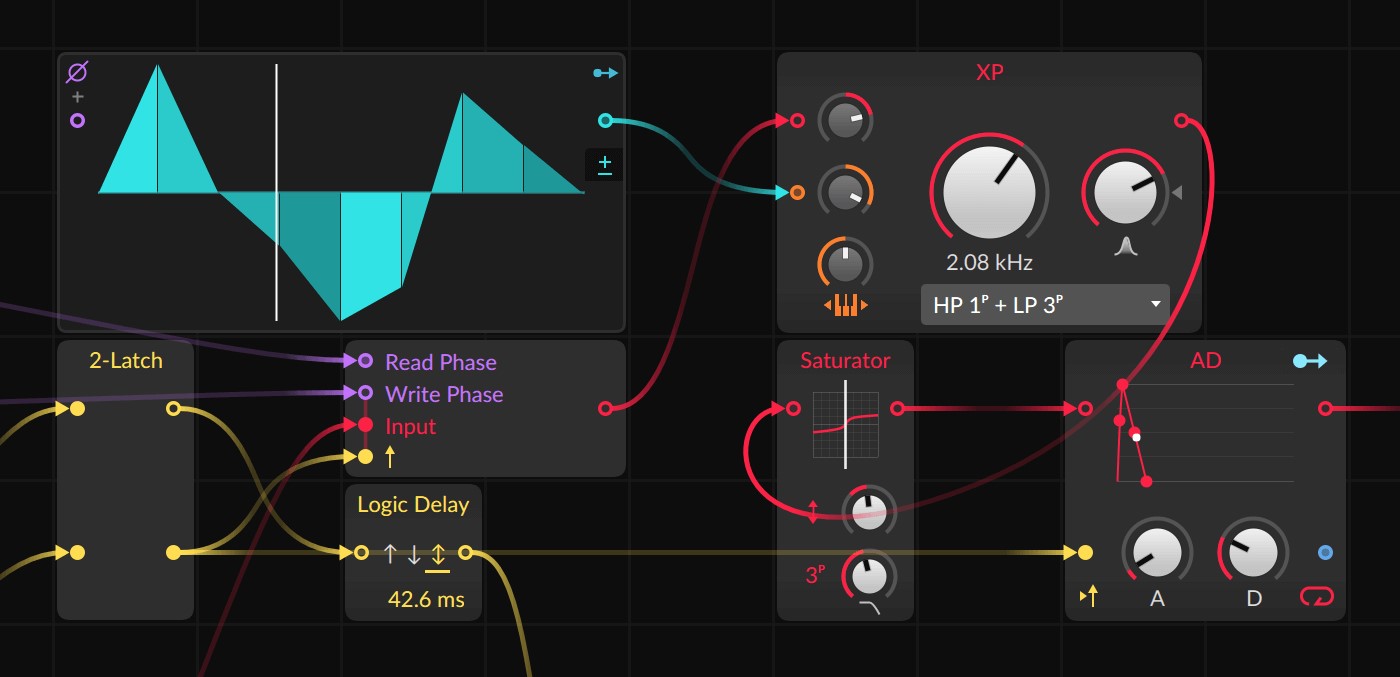
Task: Click the yellow trigger arrow icon in AD
Action: tap(1089, 597)
